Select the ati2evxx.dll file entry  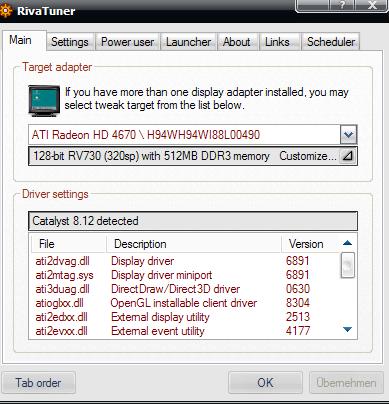61,331
